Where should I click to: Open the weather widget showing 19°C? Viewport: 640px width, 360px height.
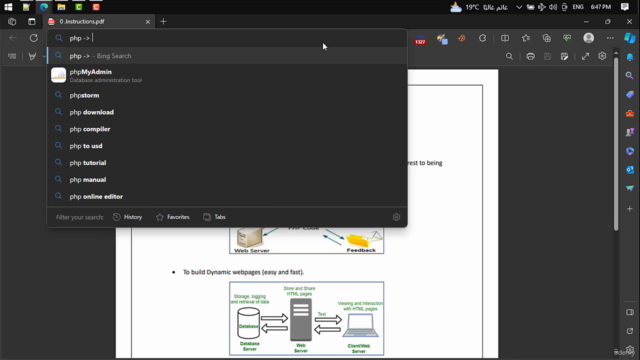[478, 7]
